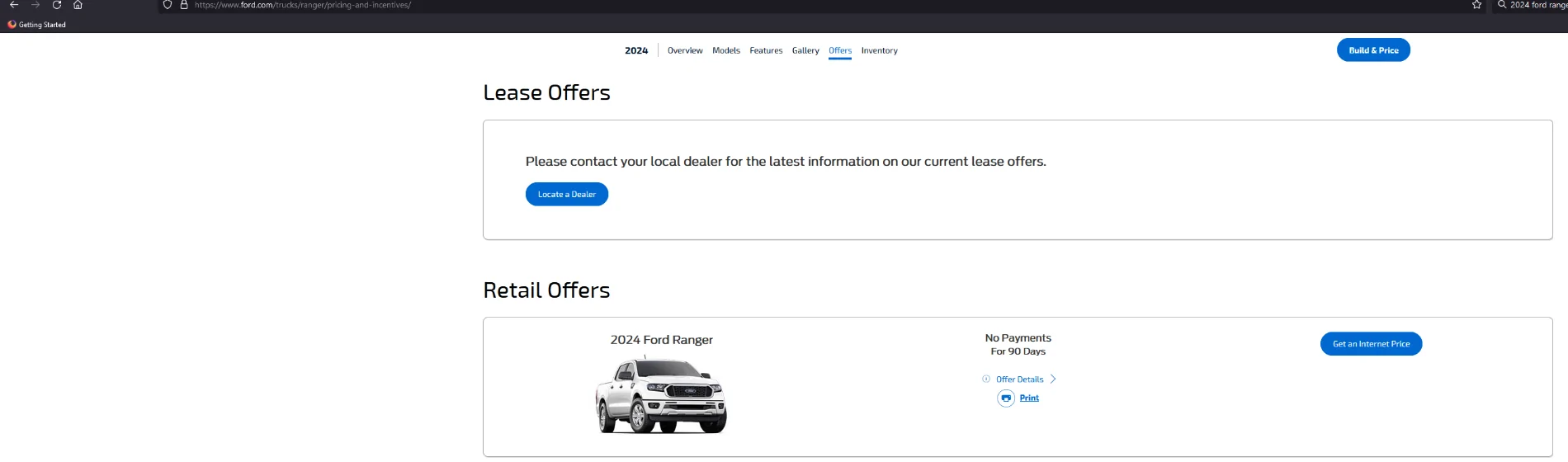Click Get an Internet Price button
The image size is (1568, 462).
pos(1372,344)
